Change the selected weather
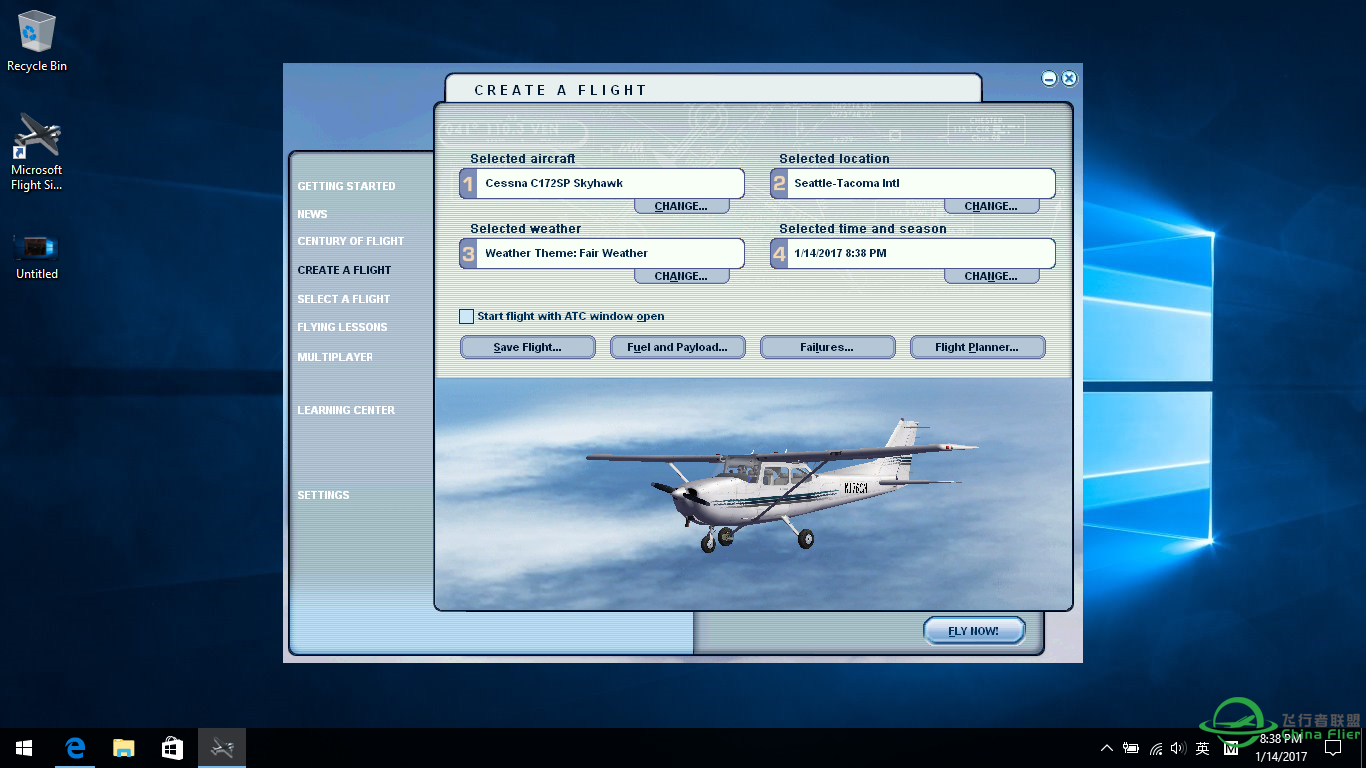 (681, 276)
